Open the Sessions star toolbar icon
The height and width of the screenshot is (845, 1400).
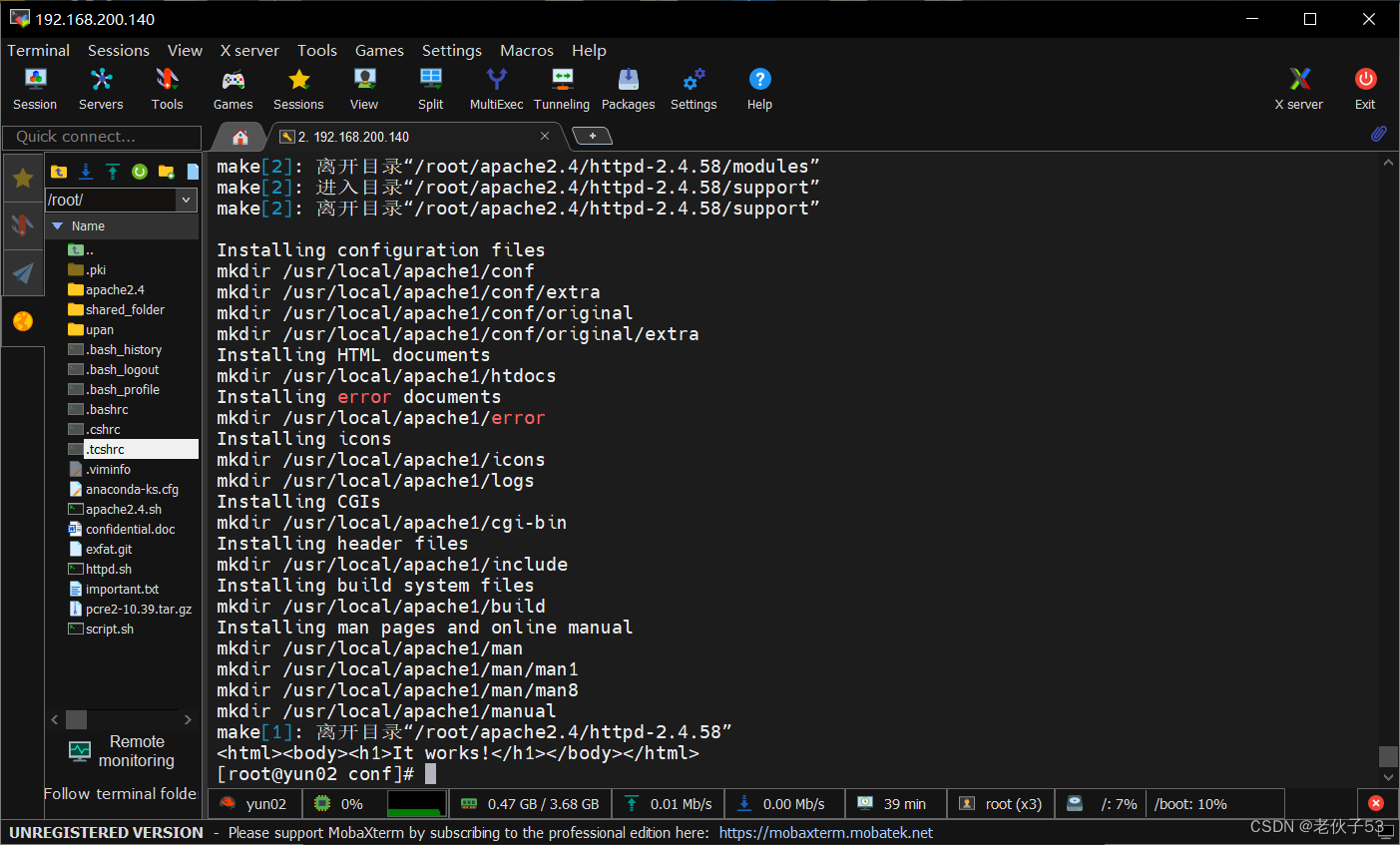click(298, 89)
